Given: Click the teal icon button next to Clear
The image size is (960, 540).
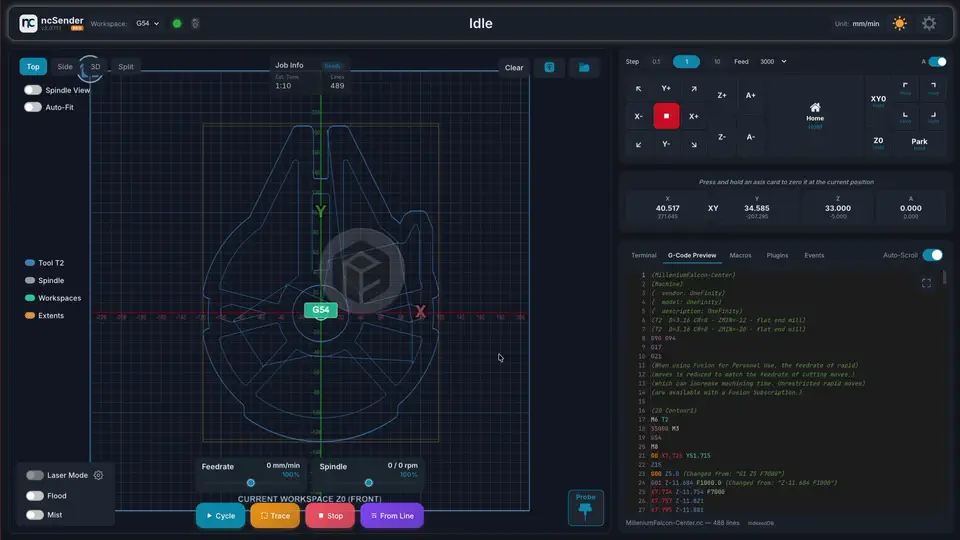Looking at the screenshot, I should [x=549, y=67].
